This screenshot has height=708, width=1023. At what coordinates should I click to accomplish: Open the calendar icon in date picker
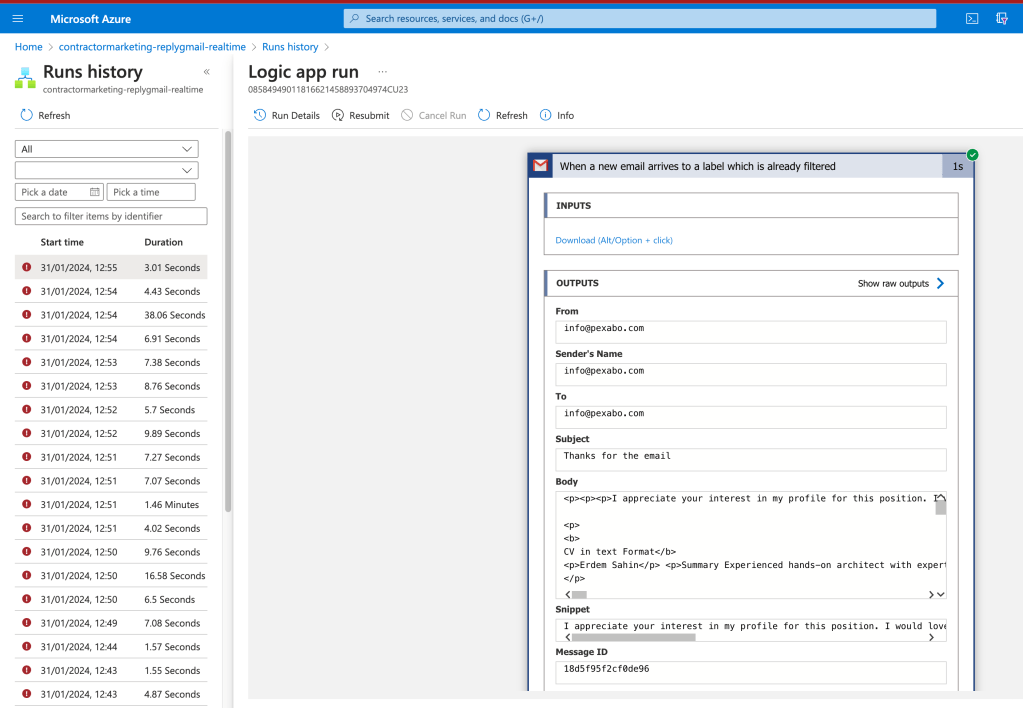click(95, 192)
